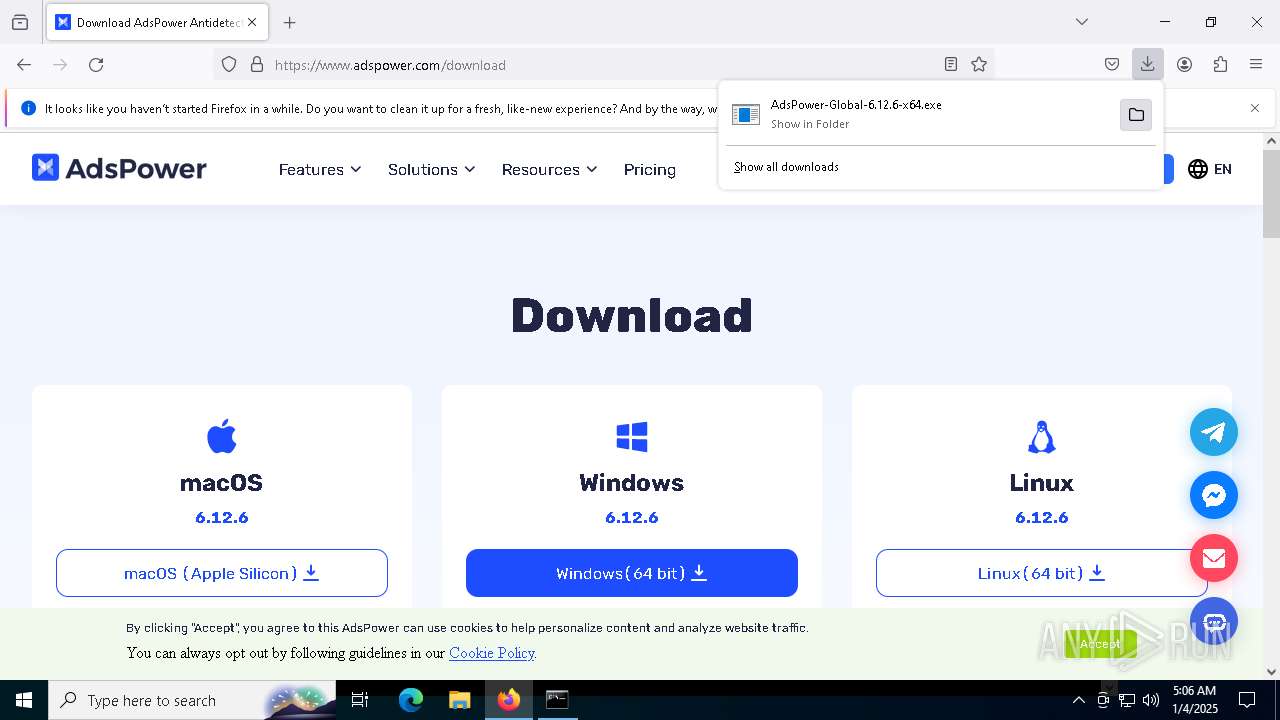Download Linux (64 bit) installer
The image size is (1280, 720).
coord(1042,573)
